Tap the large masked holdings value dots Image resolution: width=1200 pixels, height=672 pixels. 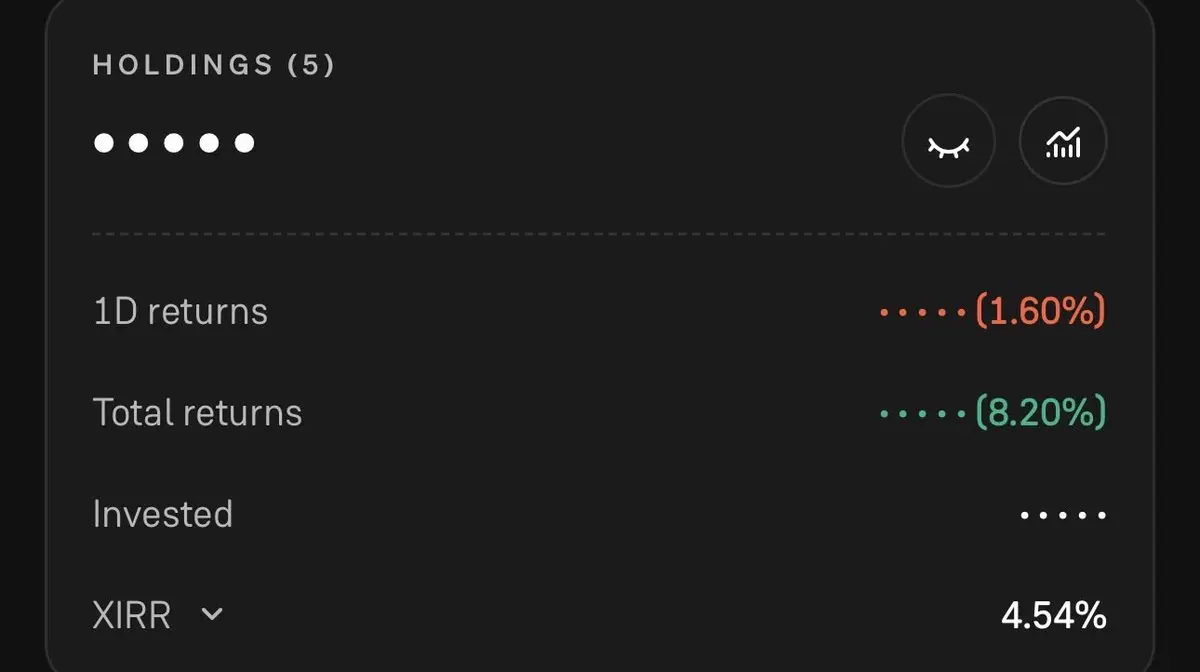click(174, 143)
